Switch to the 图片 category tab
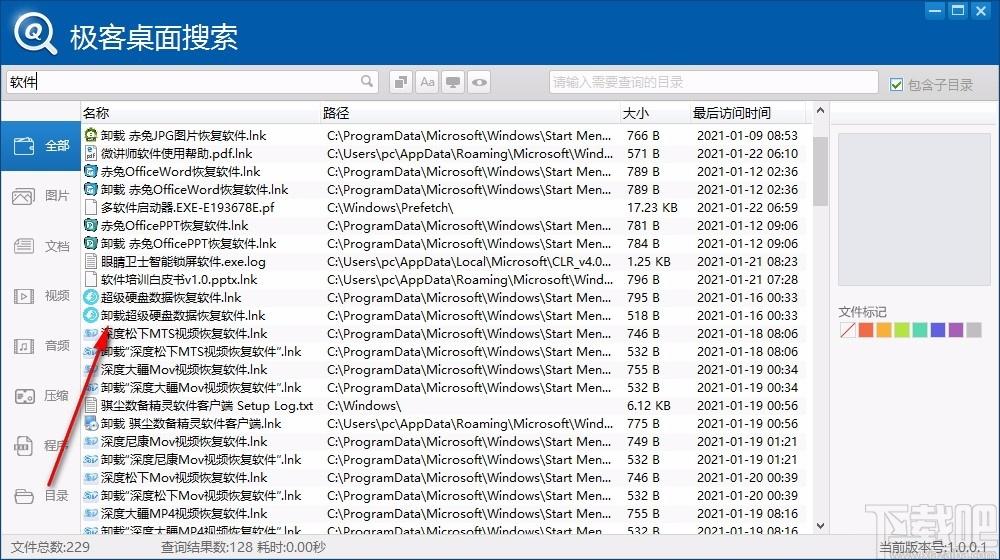This screenshot has width=1000, height=560. [x=41, y=196]
